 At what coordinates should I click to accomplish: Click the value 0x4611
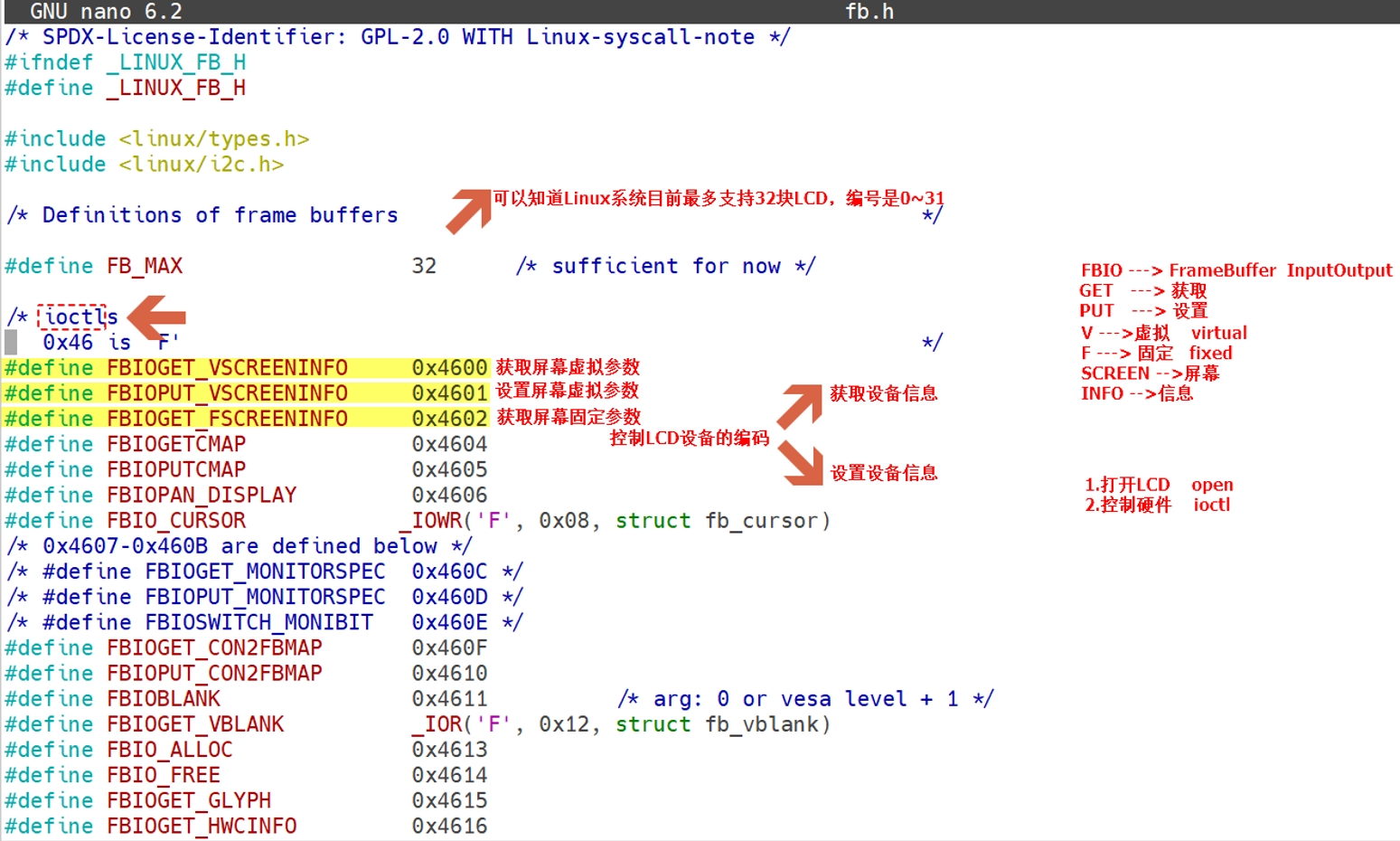(x=450, y=699)
